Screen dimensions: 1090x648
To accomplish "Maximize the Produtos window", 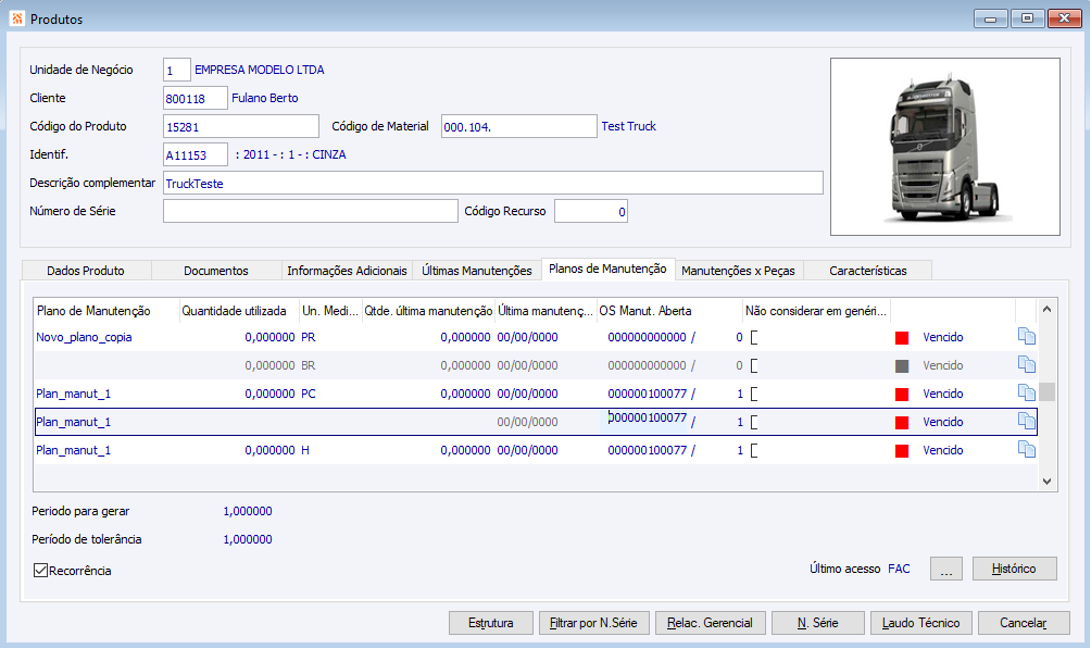I will click(x=1027, y=19).
